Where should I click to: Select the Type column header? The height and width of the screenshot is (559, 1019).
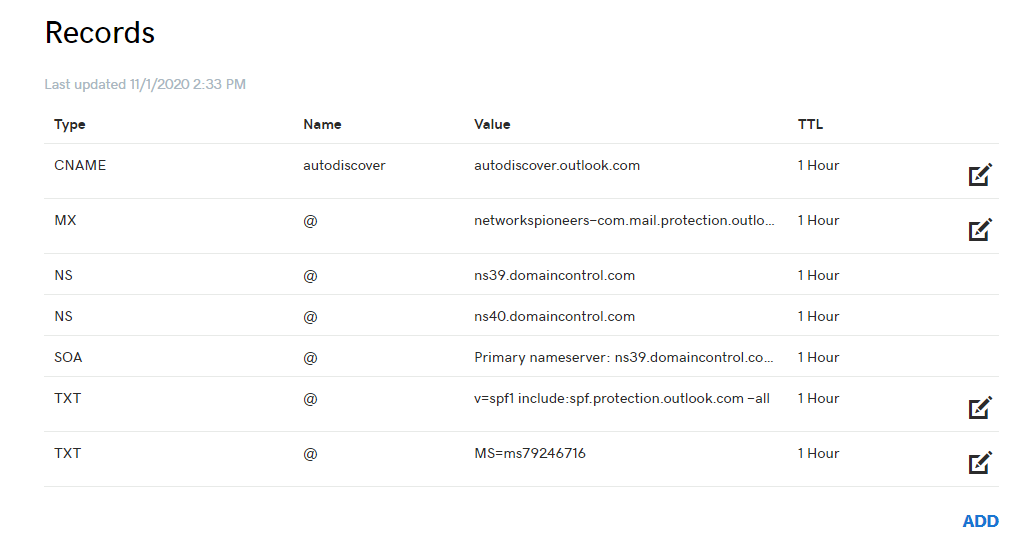coord(70,125)
